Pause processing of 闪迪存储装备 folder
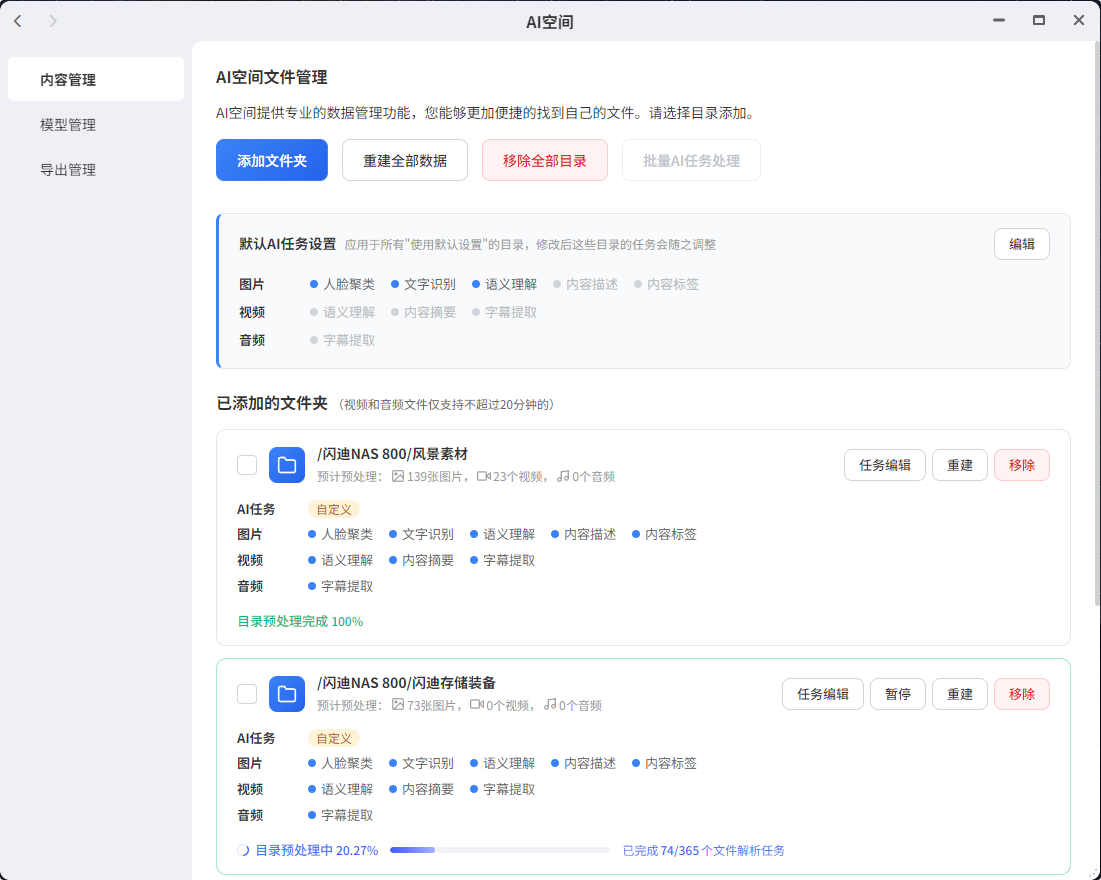This screenshot has height=880, width=1101. click(898, 694)
